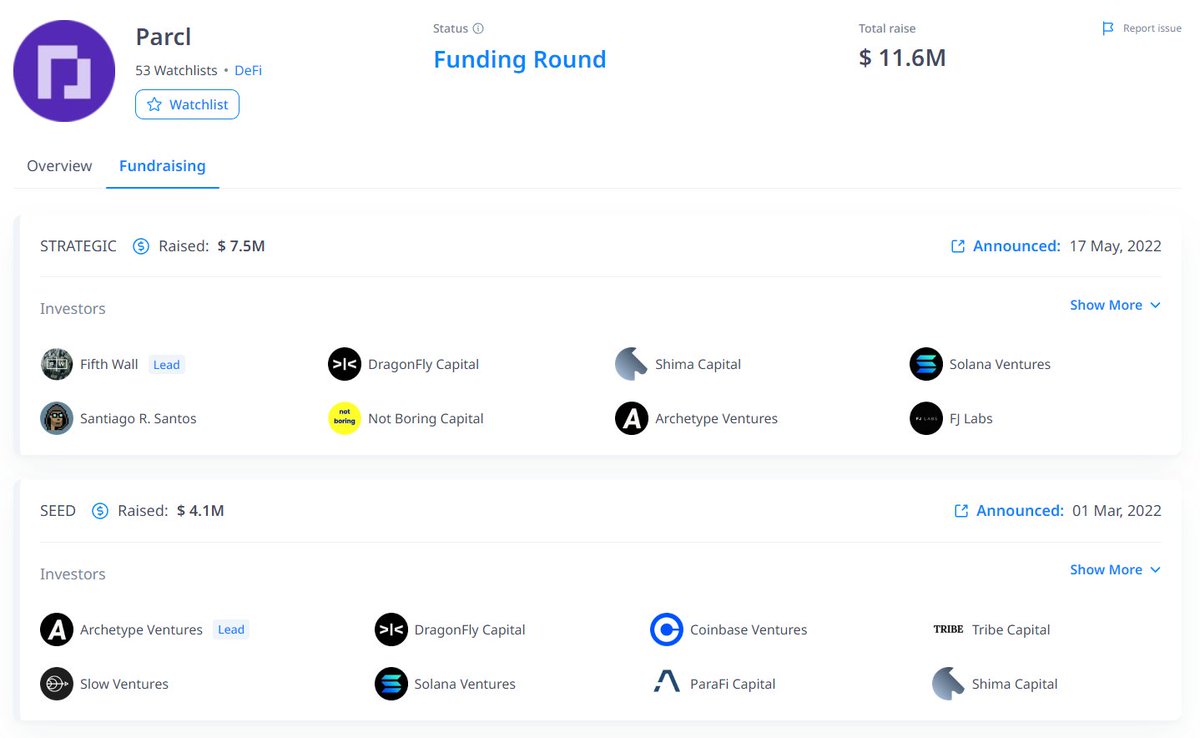Viewport: 1200px width, 738px height.
Task: Expand Show More for Strategic round investors
Action: click(1115, 305)
